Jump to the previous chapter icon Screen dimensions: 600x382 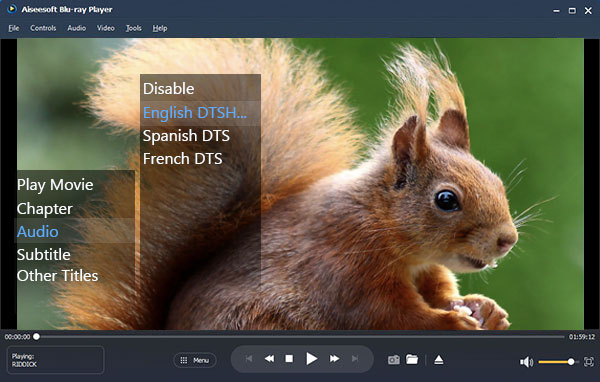tap(249, 359)
